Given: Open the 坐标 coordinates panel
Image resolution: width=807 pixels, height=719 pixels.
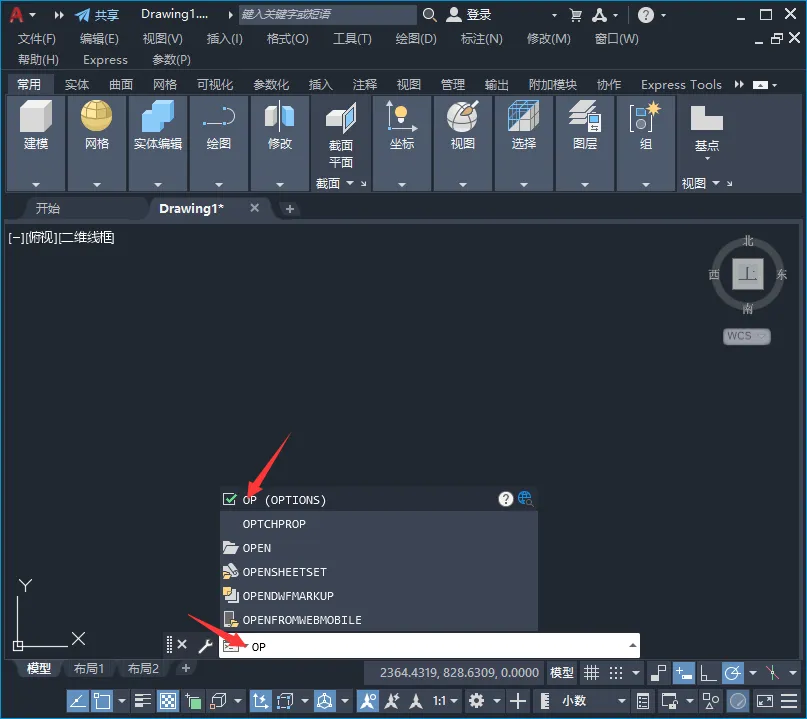Looking at the screenshot, I should coord(401,143).
